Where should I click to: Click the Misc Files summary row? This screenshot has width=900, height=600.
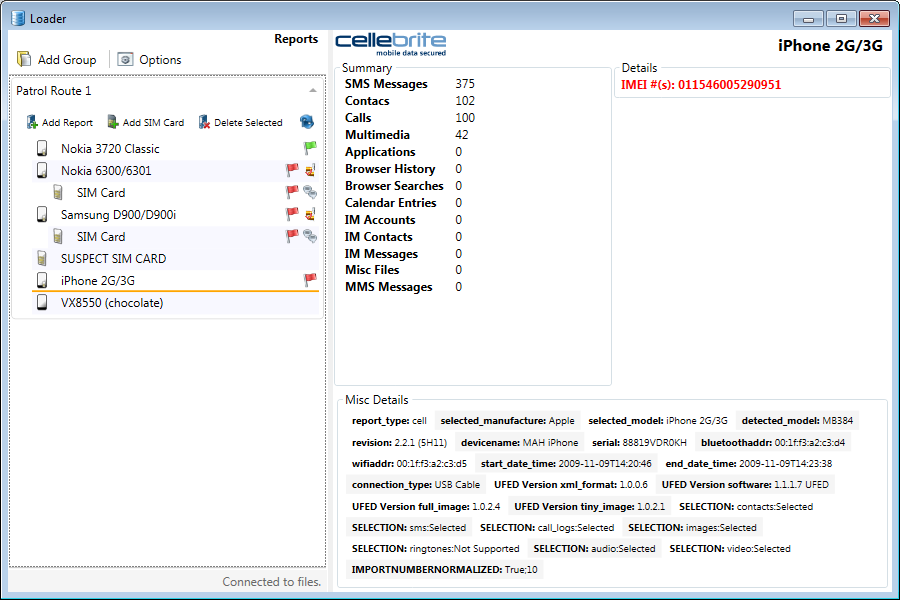click(403, 270)
